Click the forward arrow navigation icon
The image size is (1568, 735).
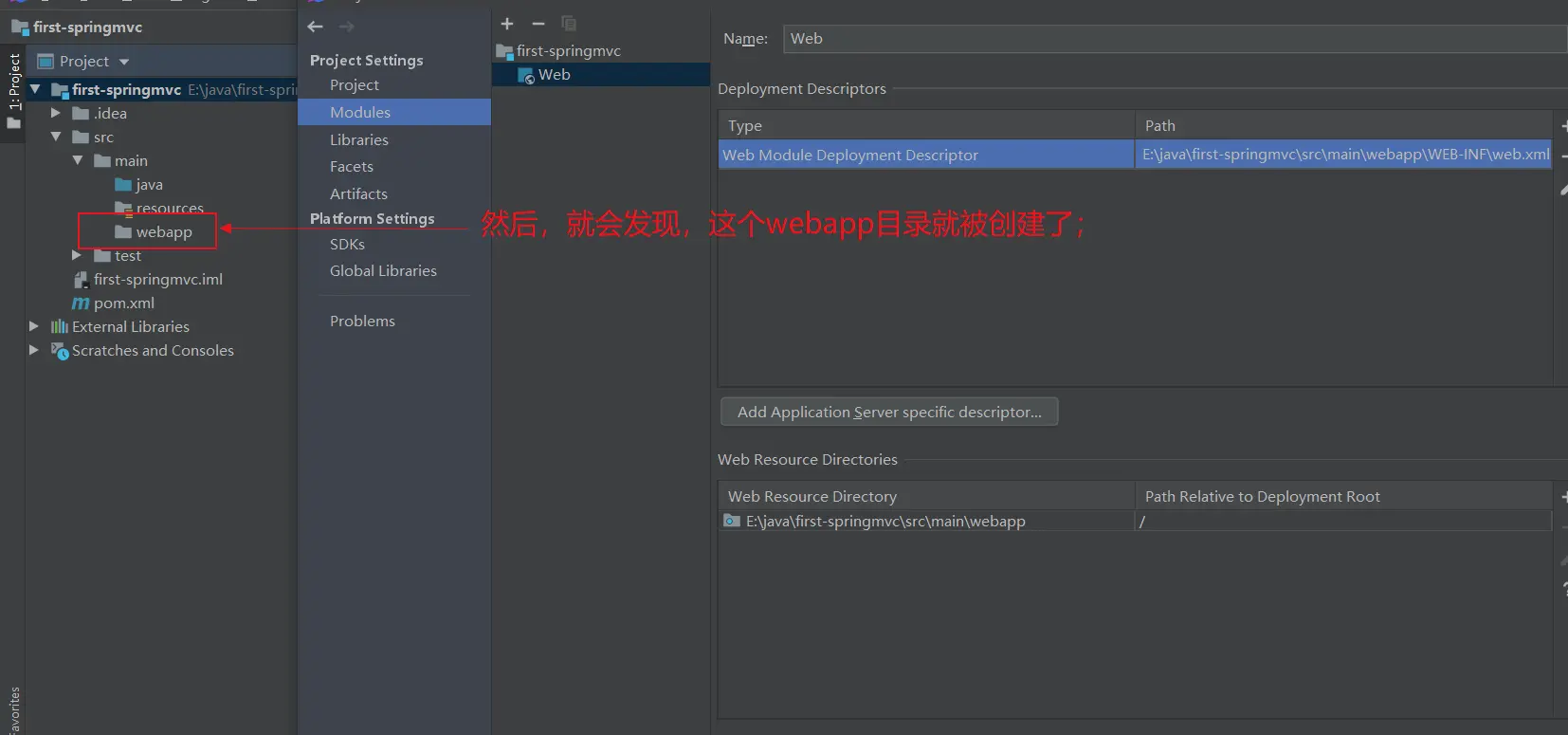(x=347, y=27)
